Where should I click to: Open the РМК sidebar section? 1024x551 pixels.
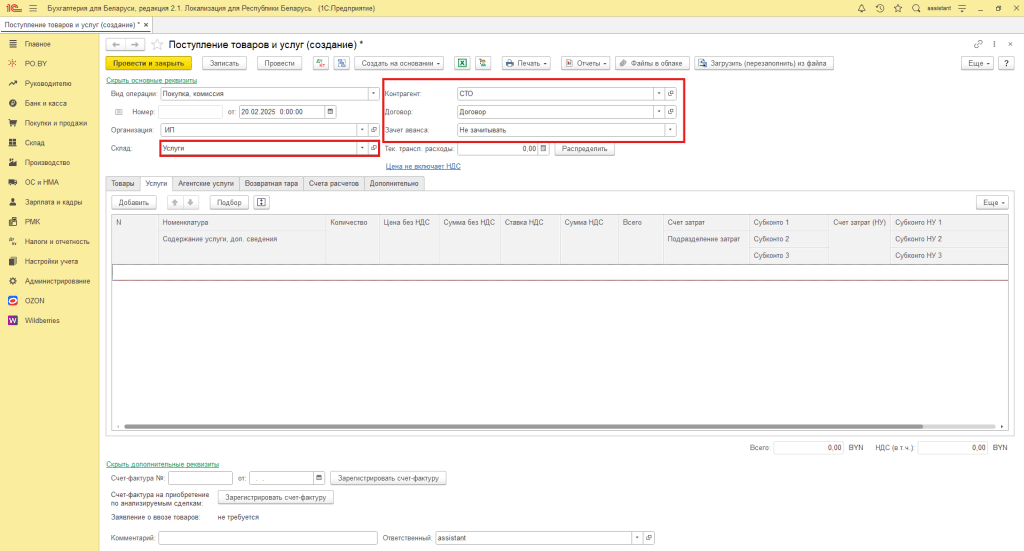pyautogui.click(x=33, y=222)
